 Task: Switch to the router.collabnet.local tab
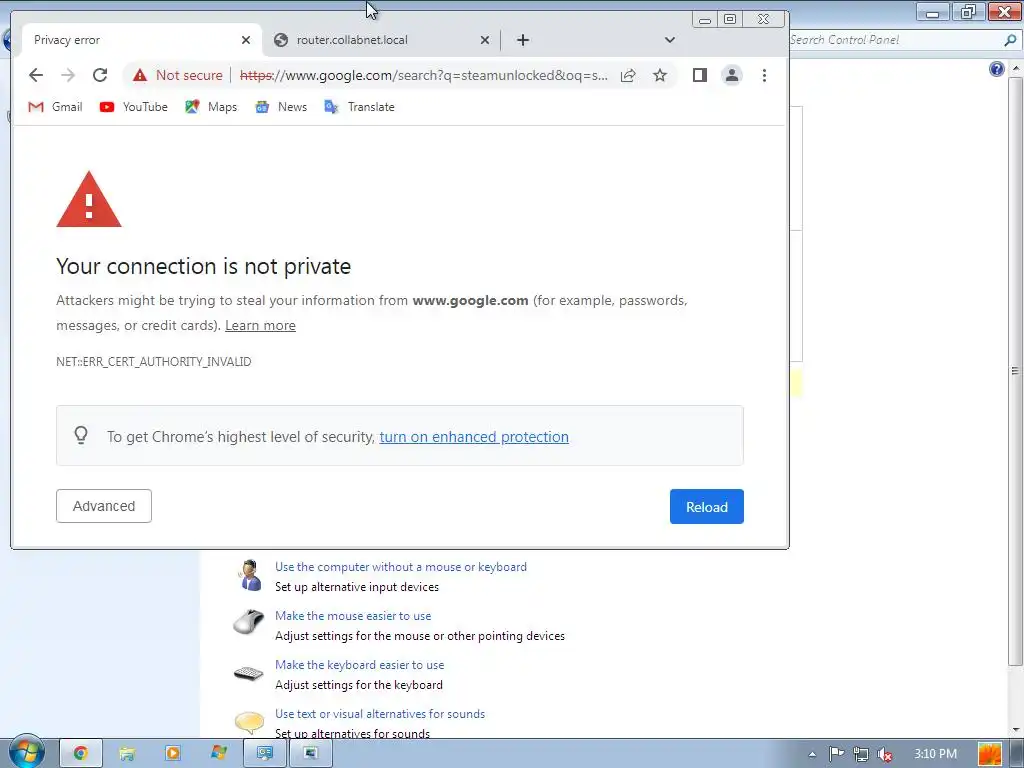(382, 40)
